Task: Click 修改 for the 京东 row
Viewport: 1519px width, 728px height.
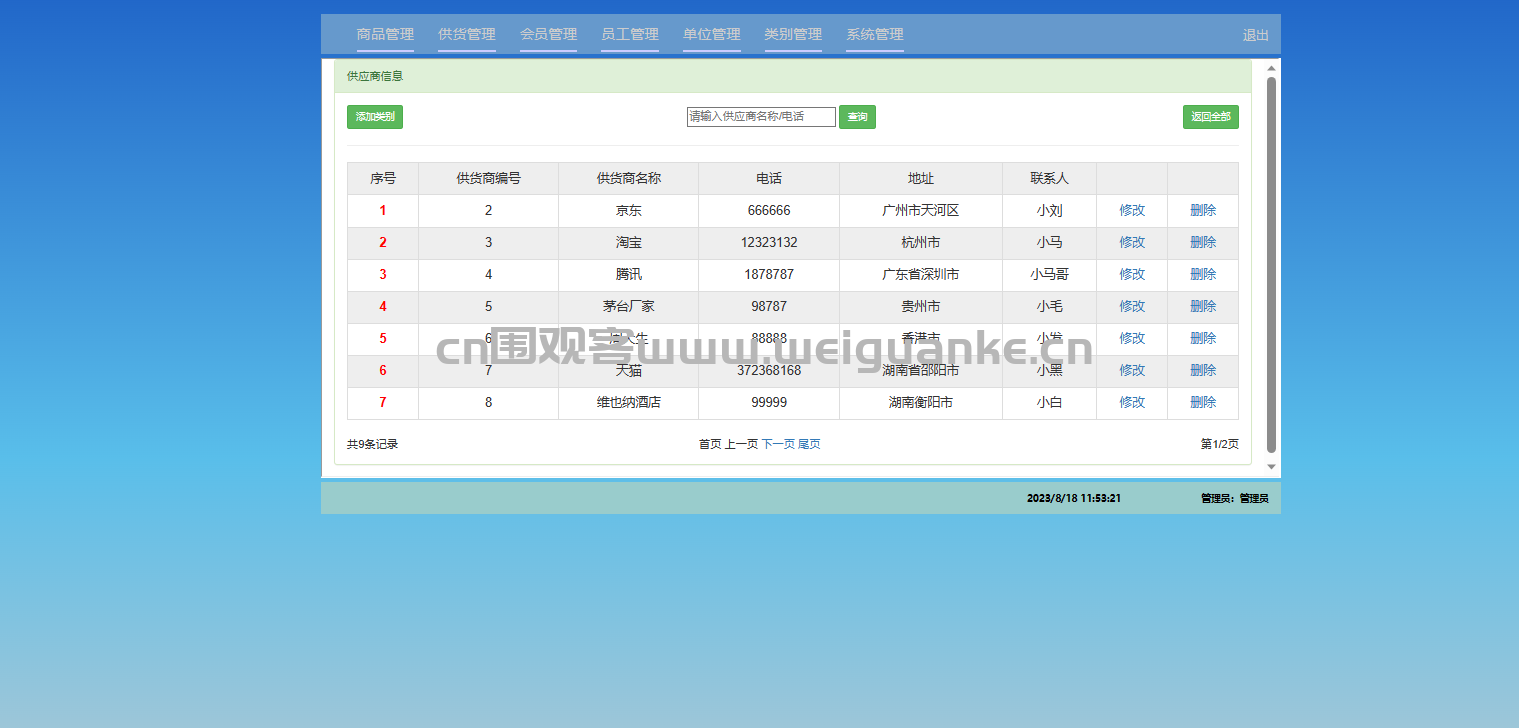Action: [1132, 210]
